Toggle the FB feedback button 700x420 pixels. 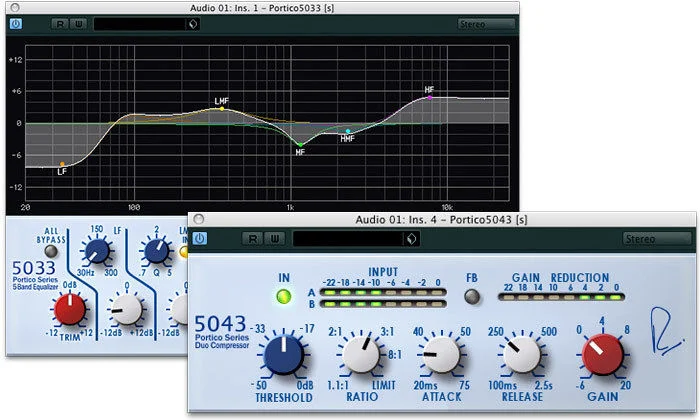(472, 297)
